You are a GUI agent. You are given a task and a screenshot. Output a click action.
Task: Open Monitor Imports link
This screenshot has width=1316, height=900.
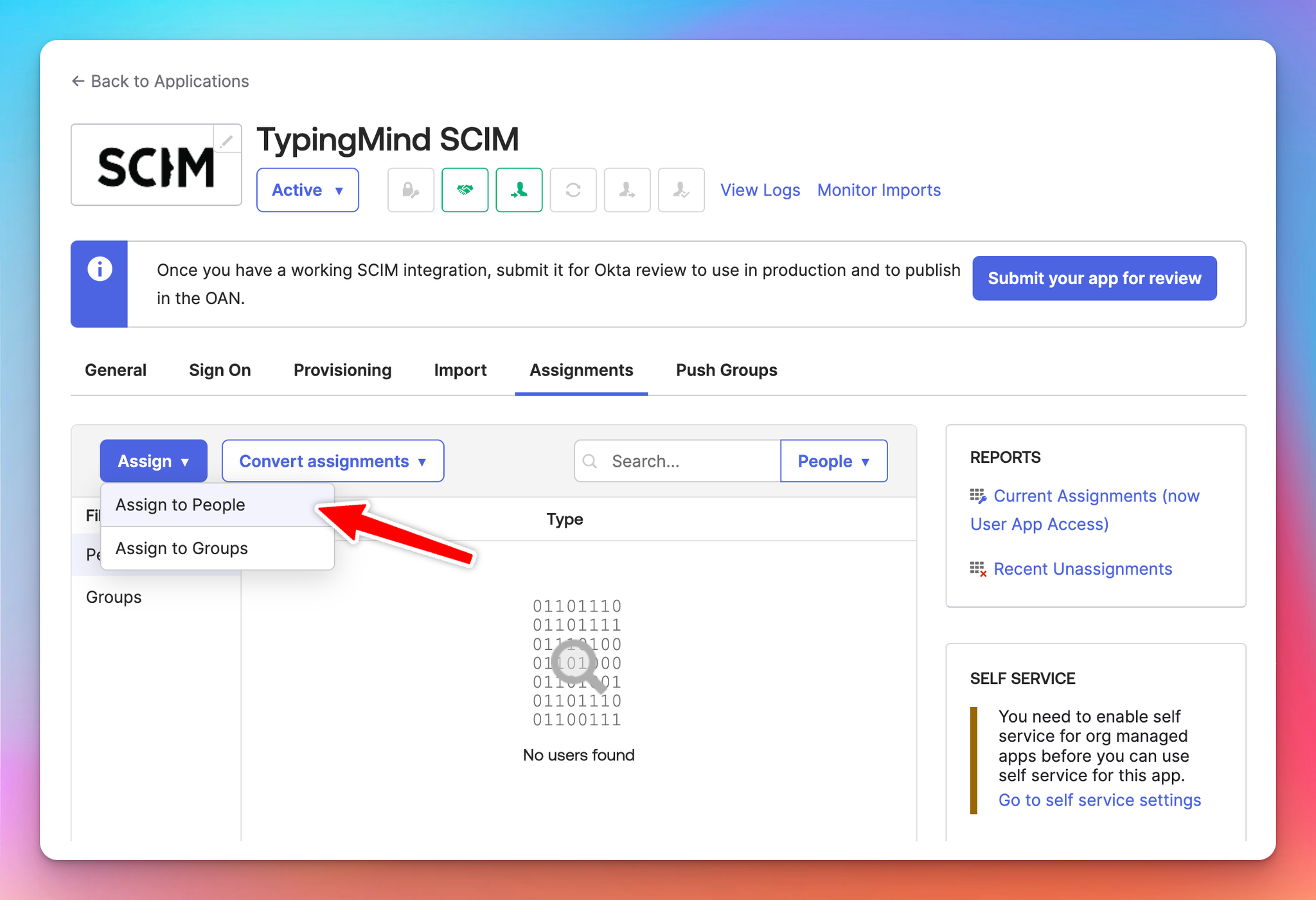879,190
